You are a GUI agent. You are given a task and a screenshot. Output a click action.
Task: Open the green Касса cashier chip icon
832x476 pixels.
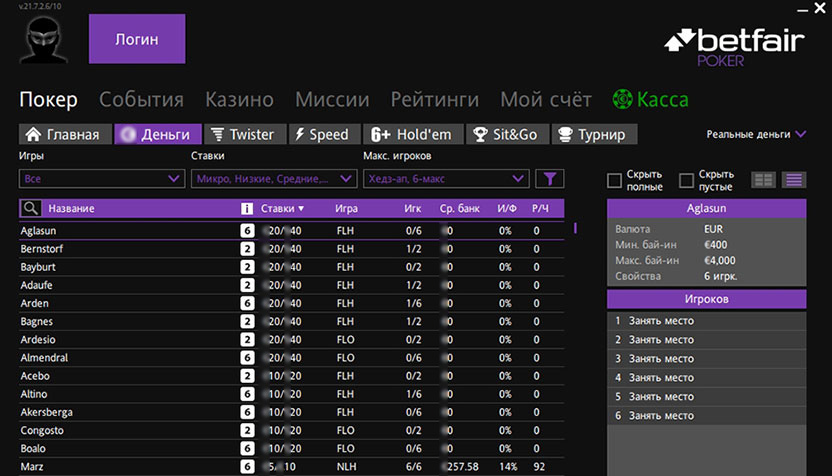623,100
